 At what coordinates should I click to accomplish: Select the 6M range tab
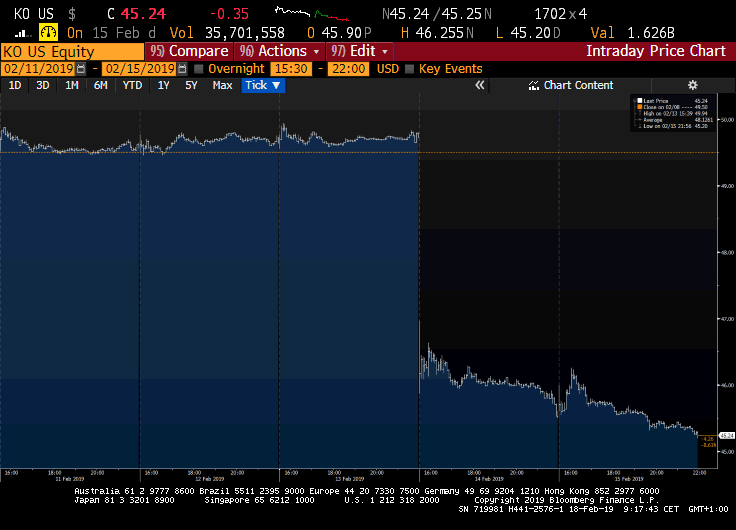click(100, 85)
